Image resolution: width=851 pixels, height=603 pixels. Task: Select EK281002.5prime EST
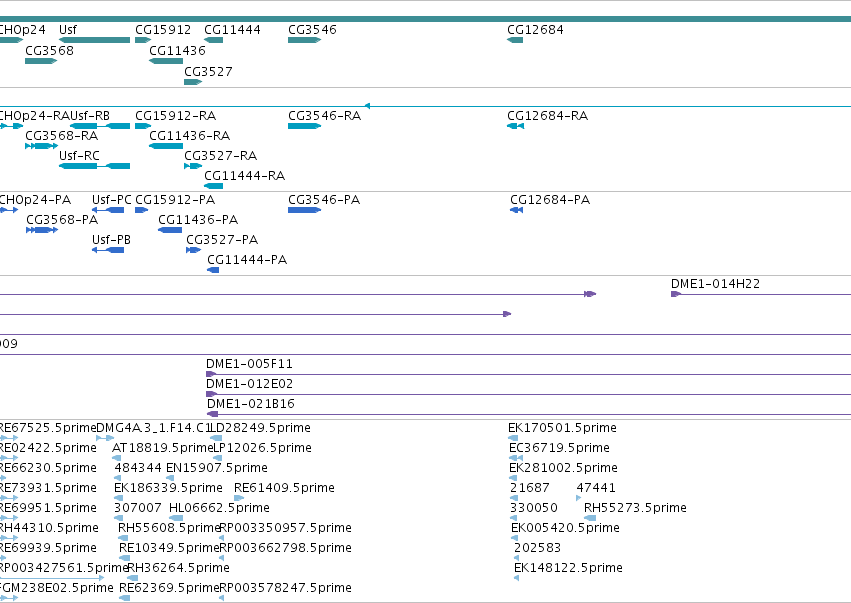pyautogui.click(x=513, y=478)
